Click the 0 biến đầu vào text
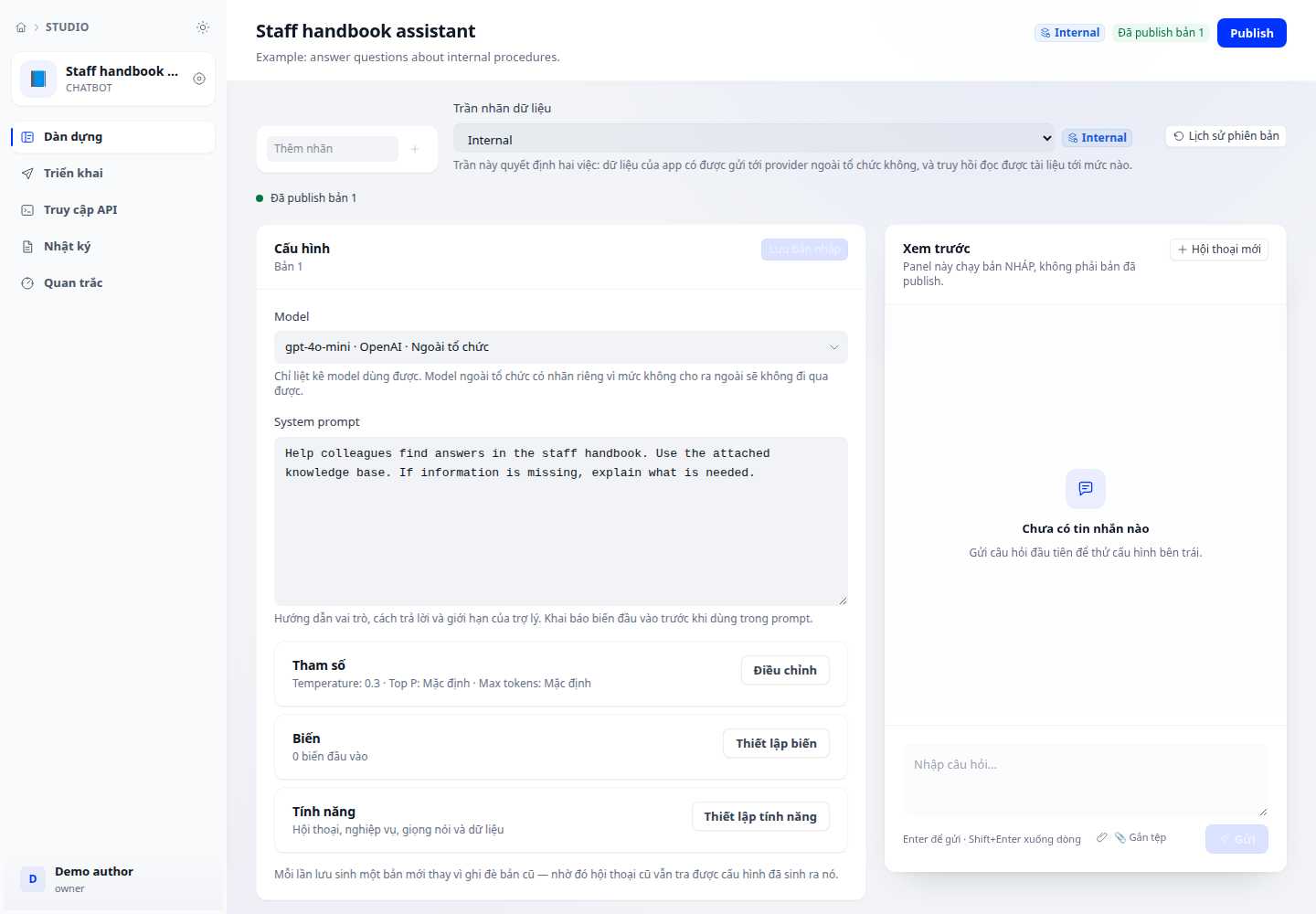1316x914 pixels. tap(330, 757)
